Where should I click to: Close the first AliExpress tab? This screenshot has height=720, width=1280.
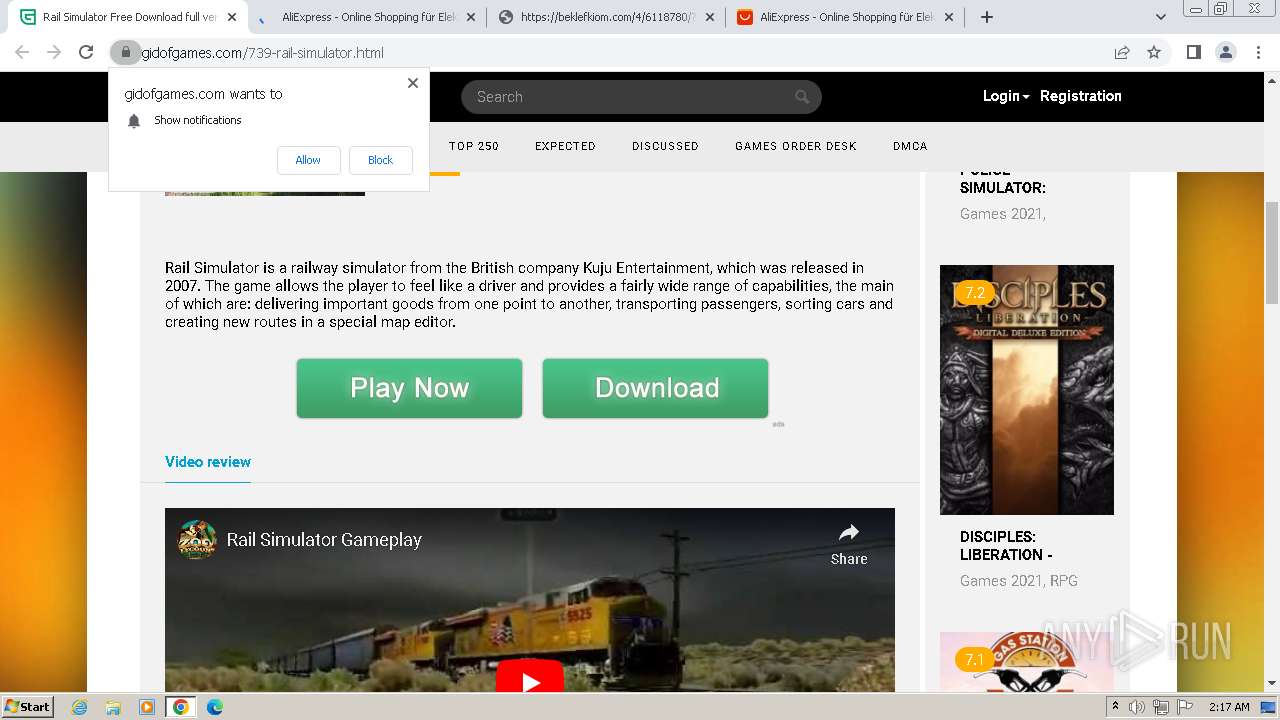point(471,17)
